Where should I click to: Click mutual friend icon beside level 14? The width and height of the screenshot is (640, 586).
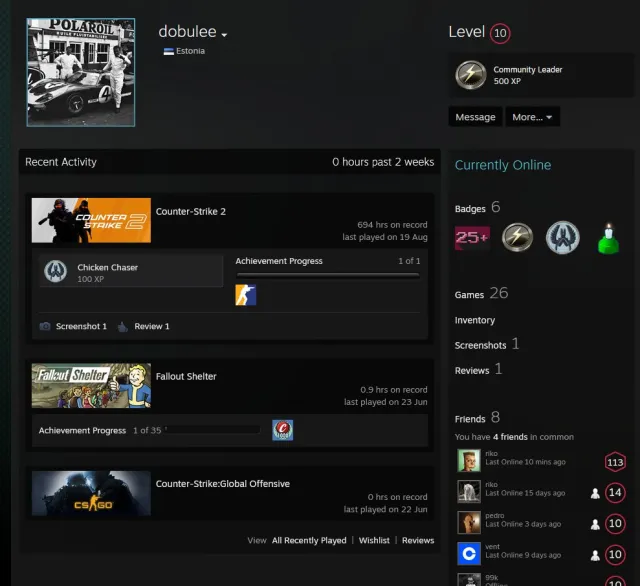click(596, 494)
